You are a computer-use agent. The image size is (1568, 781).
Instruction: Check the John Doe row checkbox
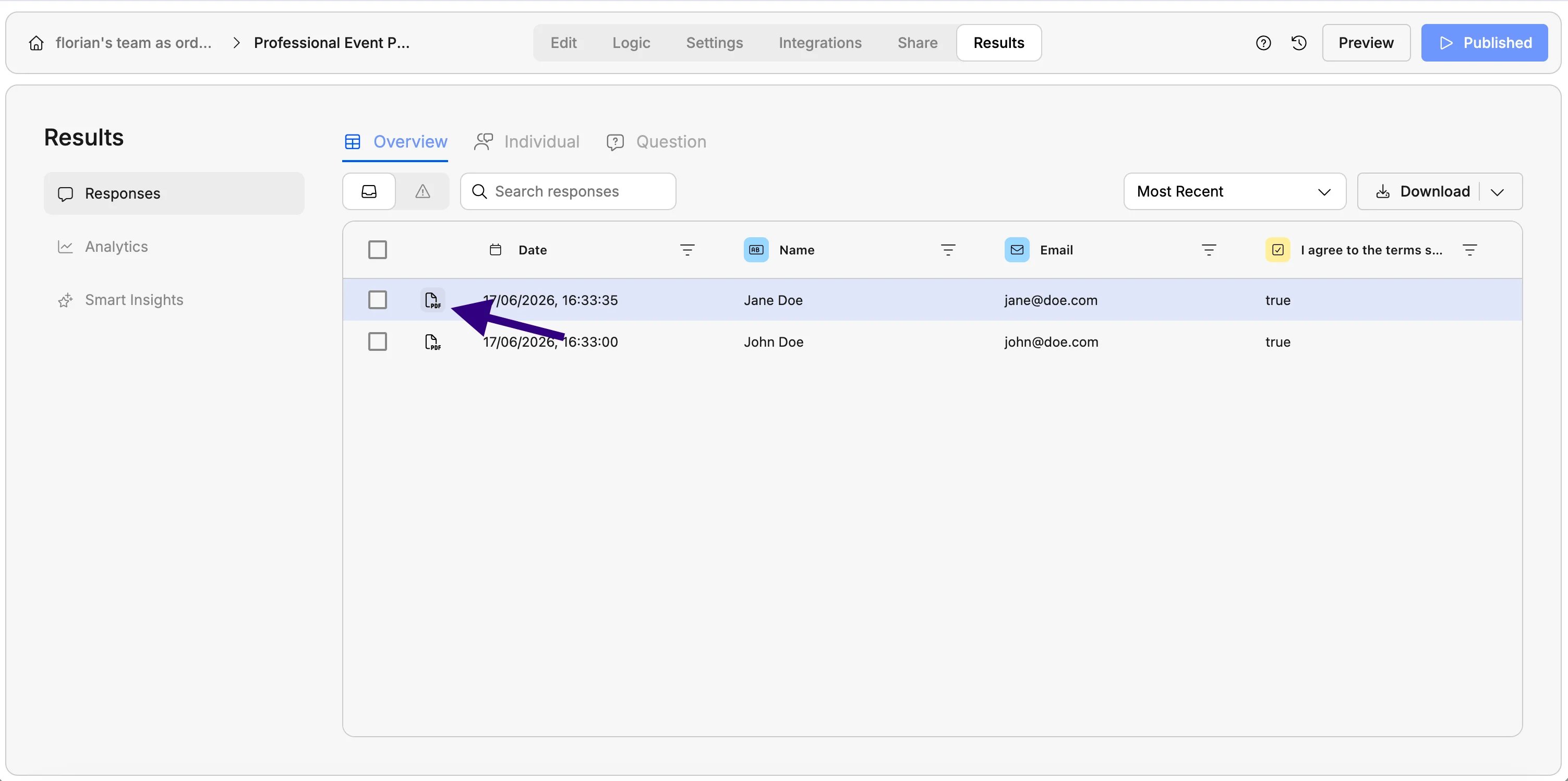coord(377,342)
